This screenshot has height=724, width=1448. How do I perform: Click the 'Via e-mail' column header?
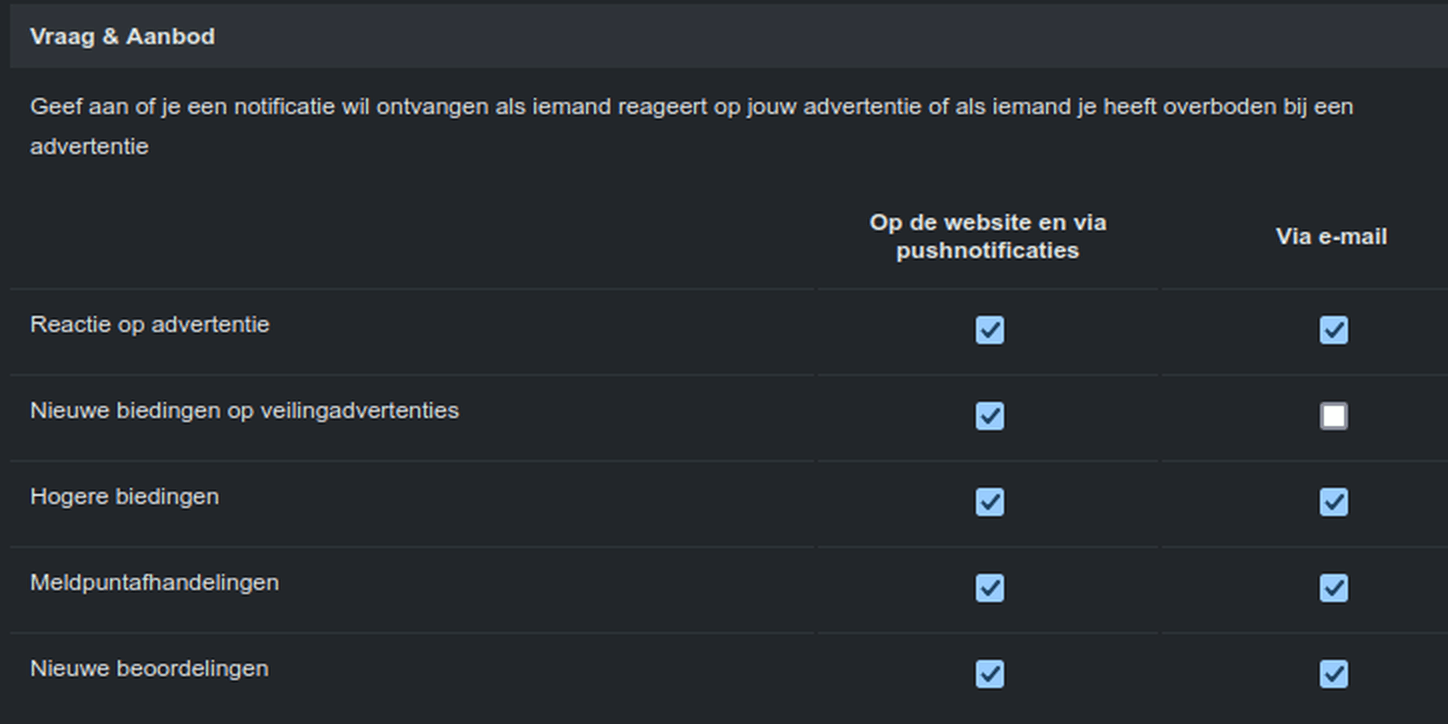click(x=1331, y=237)
